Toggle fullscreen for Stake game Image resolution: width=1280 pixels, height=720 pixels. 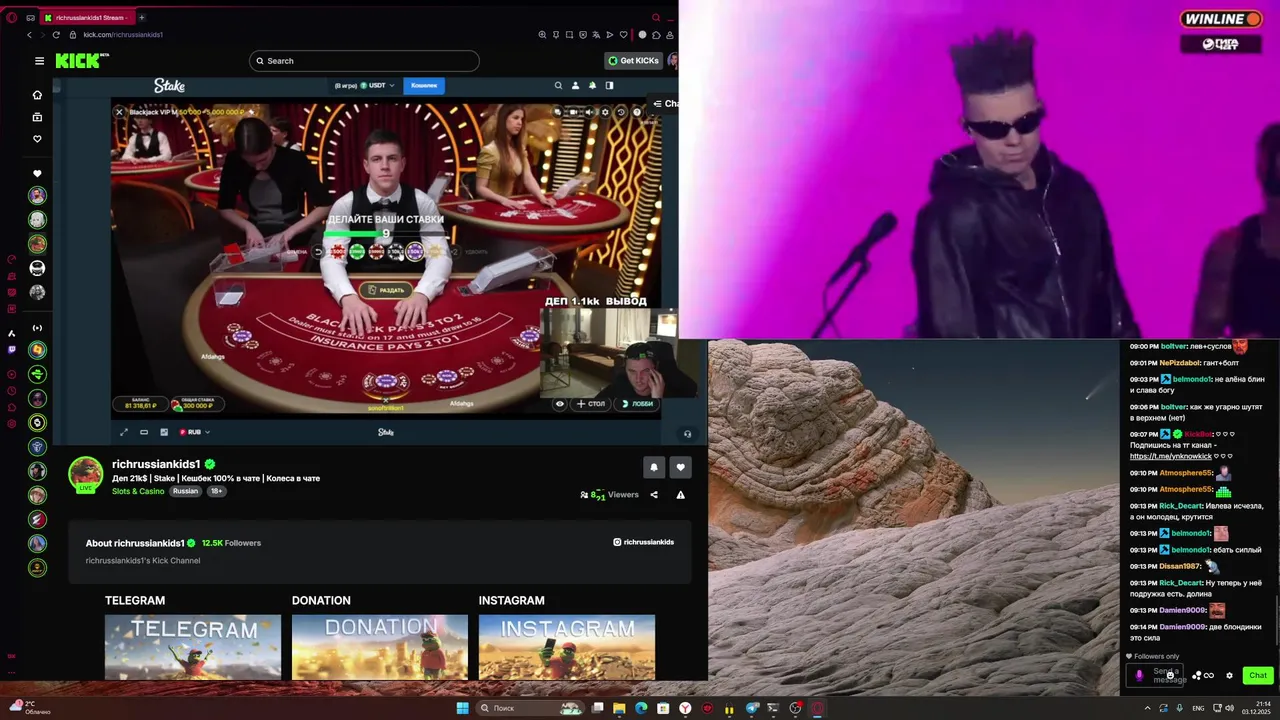pos(124,432)
